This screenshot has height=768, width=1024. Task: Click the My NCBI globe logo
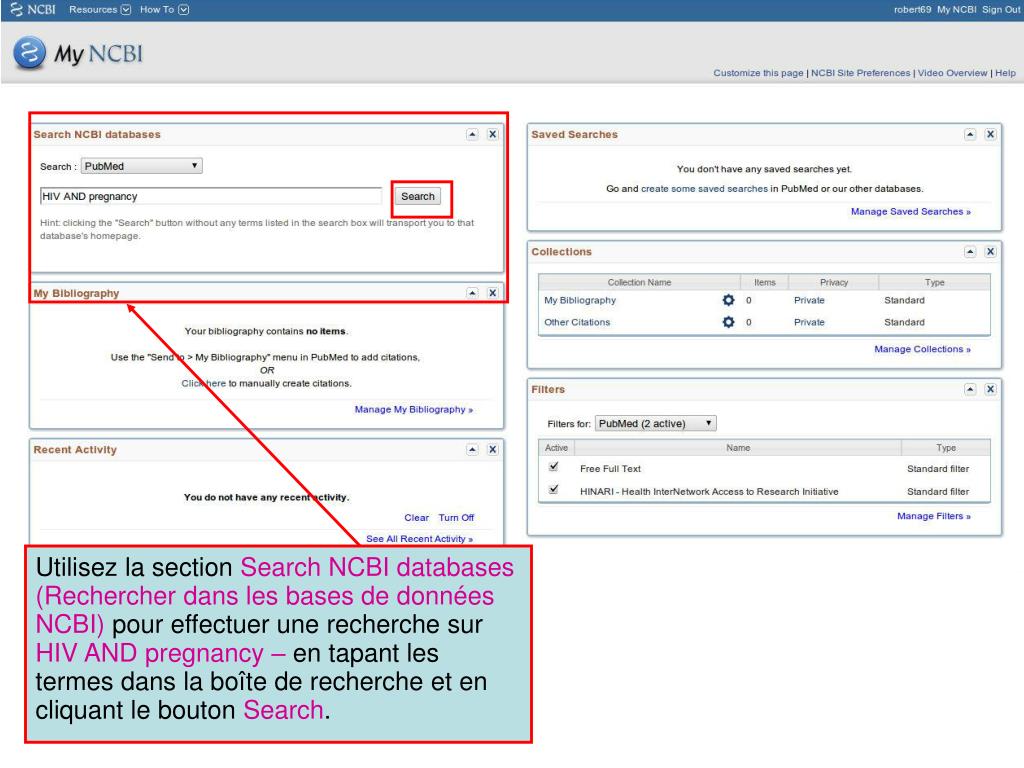pos(29,53)
